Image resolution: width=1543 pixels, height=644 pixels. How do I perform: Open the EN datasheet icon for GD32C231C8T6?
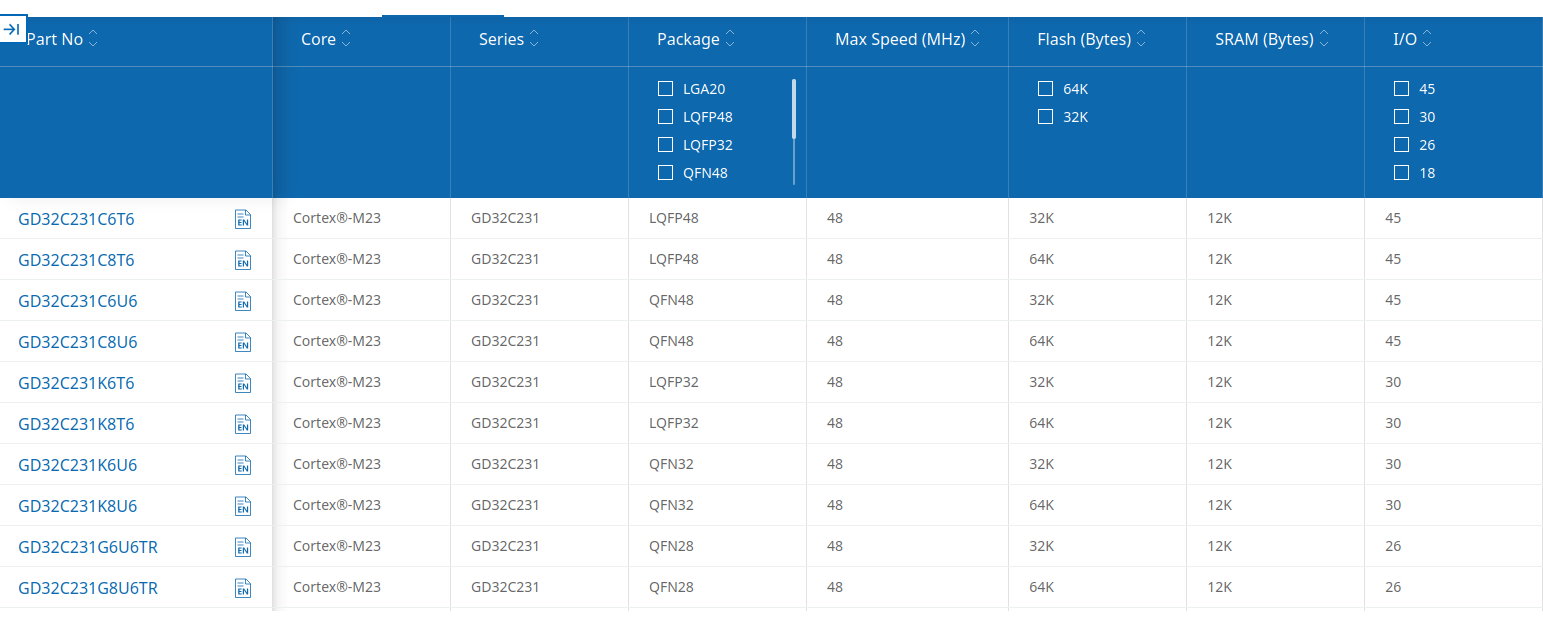[x=242, y=260]
